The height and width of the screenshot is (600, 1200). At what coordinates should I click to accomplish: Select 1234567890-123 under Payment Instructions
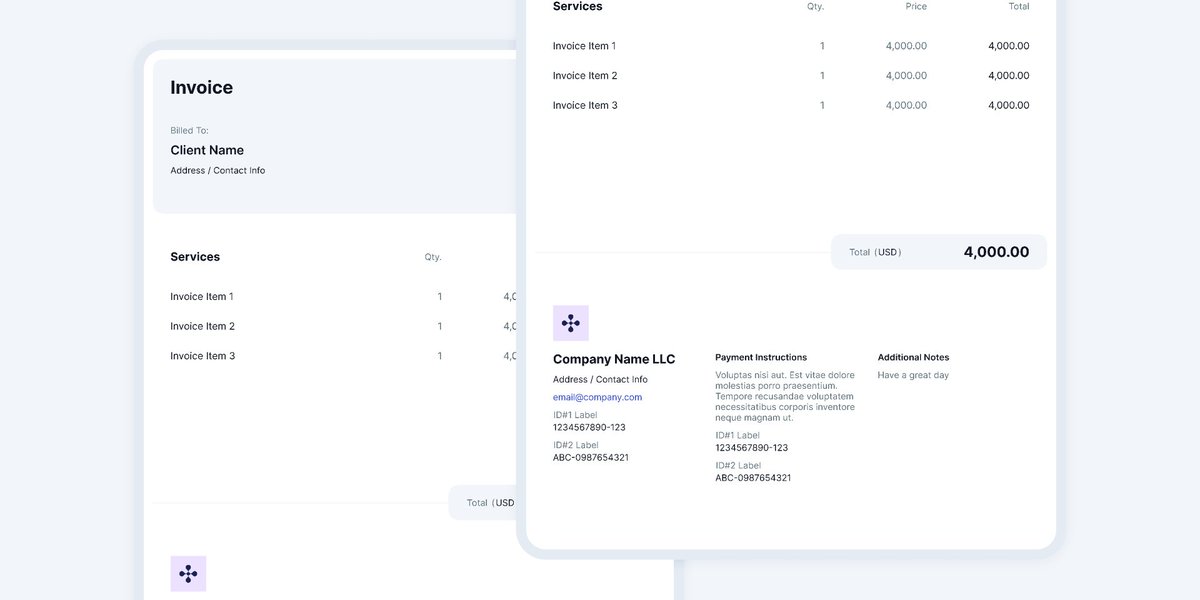coord(751,447)
